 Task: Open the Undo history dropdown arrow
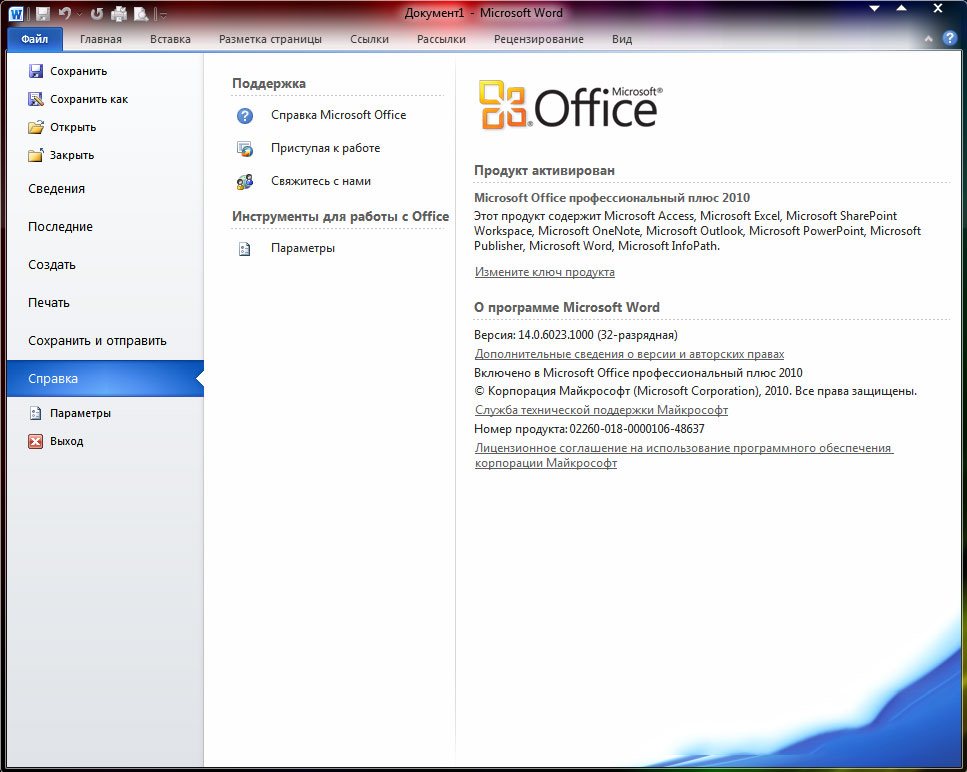tap(79, 15)
